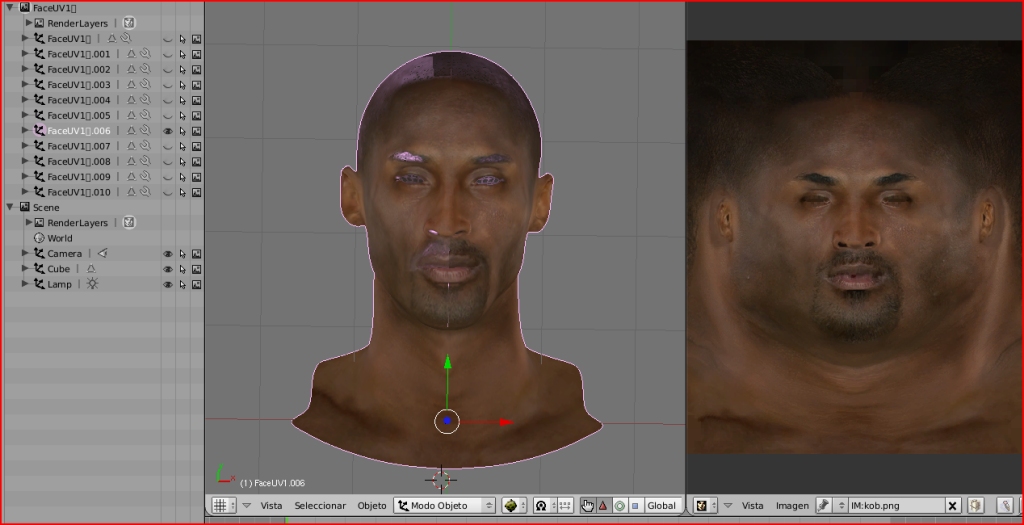The image size is (1024, 525).
Task: Select the translate manipulator arrow icon
Action: (603, 506)
